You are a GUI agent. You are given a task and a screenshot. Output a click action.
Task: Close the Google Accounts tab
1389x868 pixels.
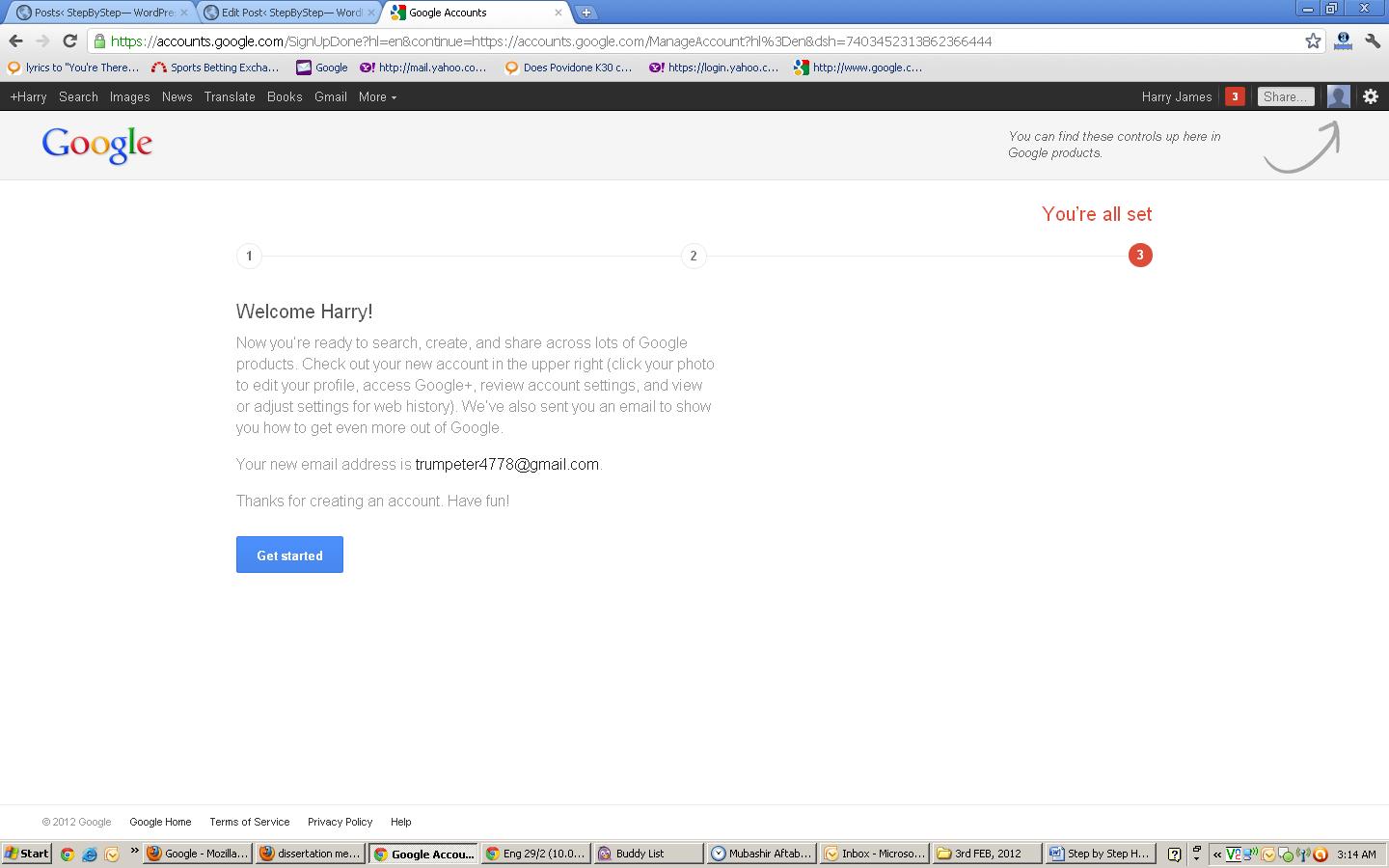click(x=558, y=13)
